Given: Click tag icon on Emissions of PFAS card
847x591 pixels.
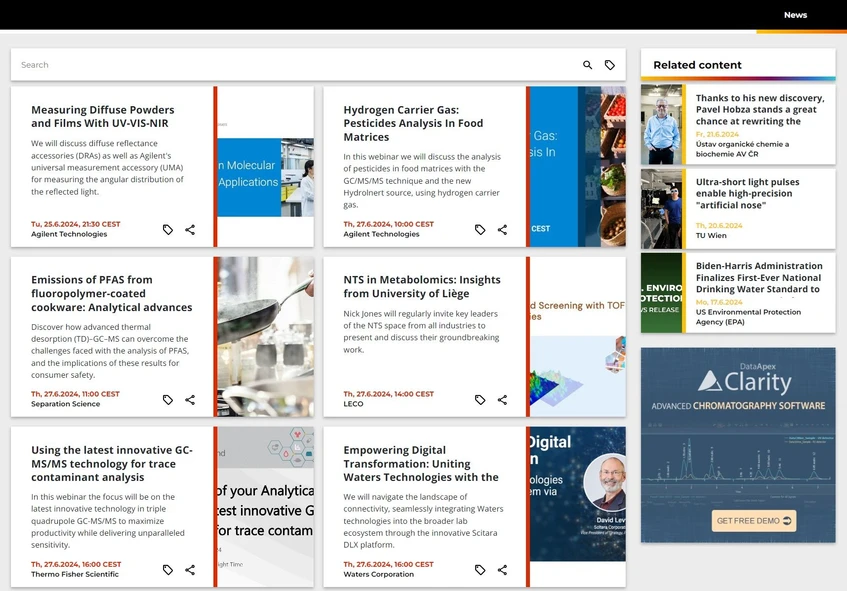Looking at the screenshot, I should [168, 400].
